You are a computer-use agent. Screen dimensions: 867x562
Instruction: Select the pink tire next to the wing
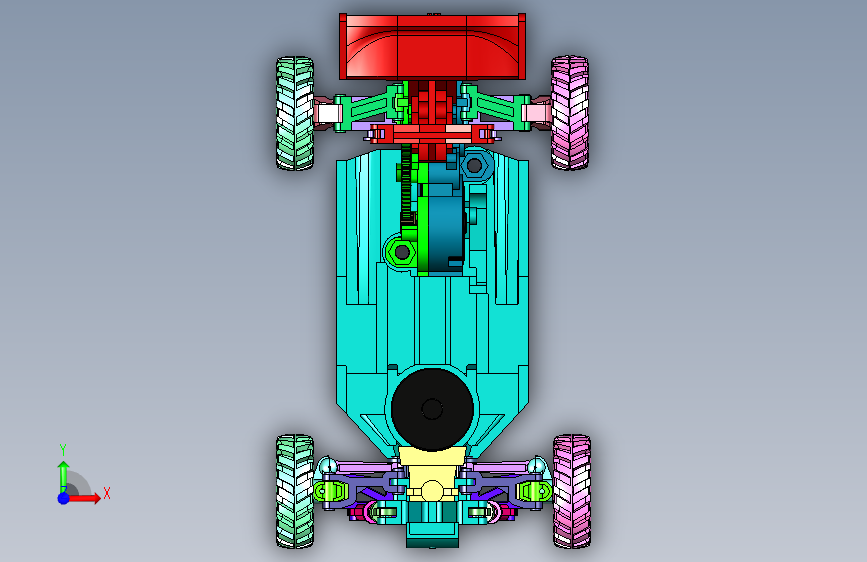570,112
